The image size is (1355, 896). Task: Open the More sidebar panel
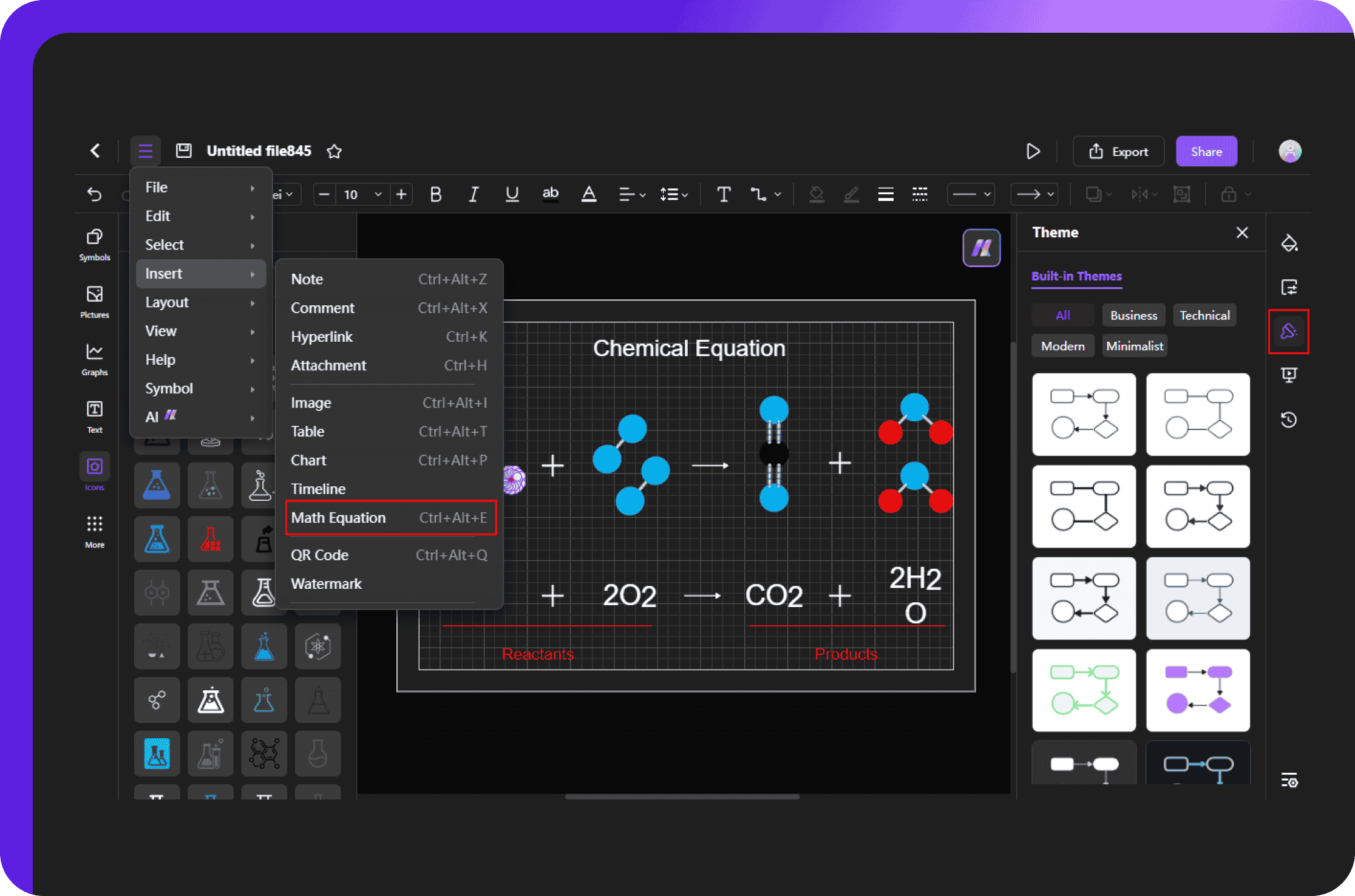[x=95, y=531]
